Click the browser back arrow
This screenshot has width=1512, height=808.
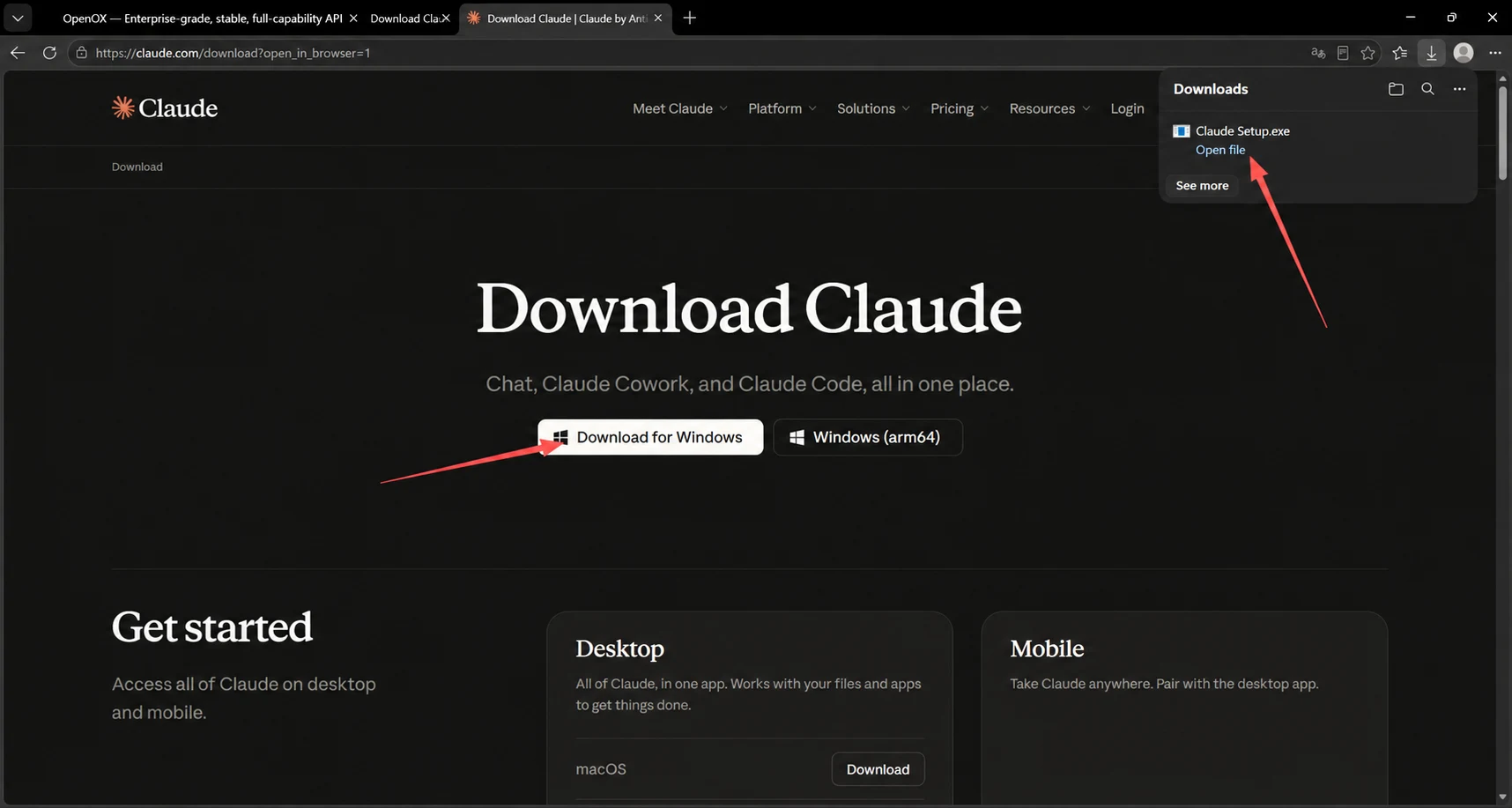[x=18, y=53]
